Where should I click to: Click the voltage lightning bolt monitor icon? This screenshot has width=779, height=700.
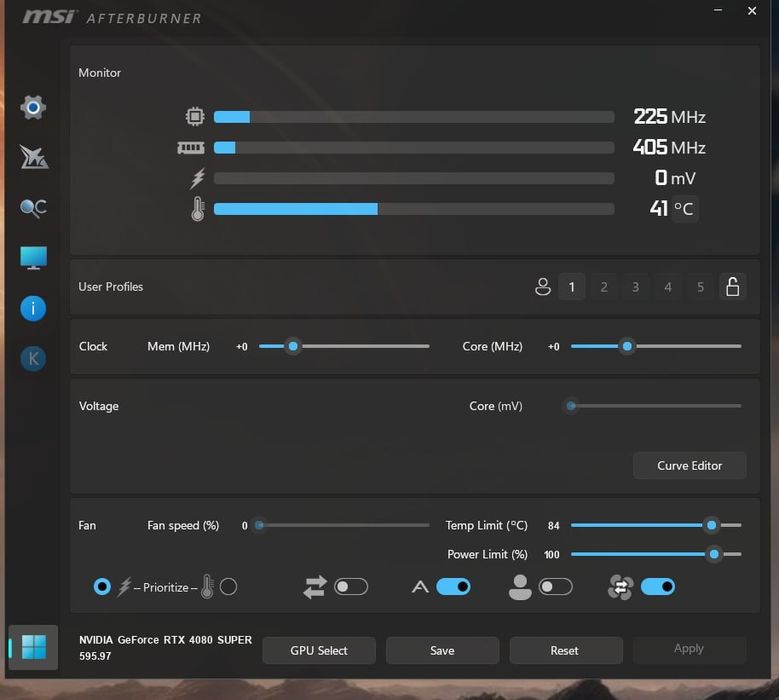coord(197,178)
